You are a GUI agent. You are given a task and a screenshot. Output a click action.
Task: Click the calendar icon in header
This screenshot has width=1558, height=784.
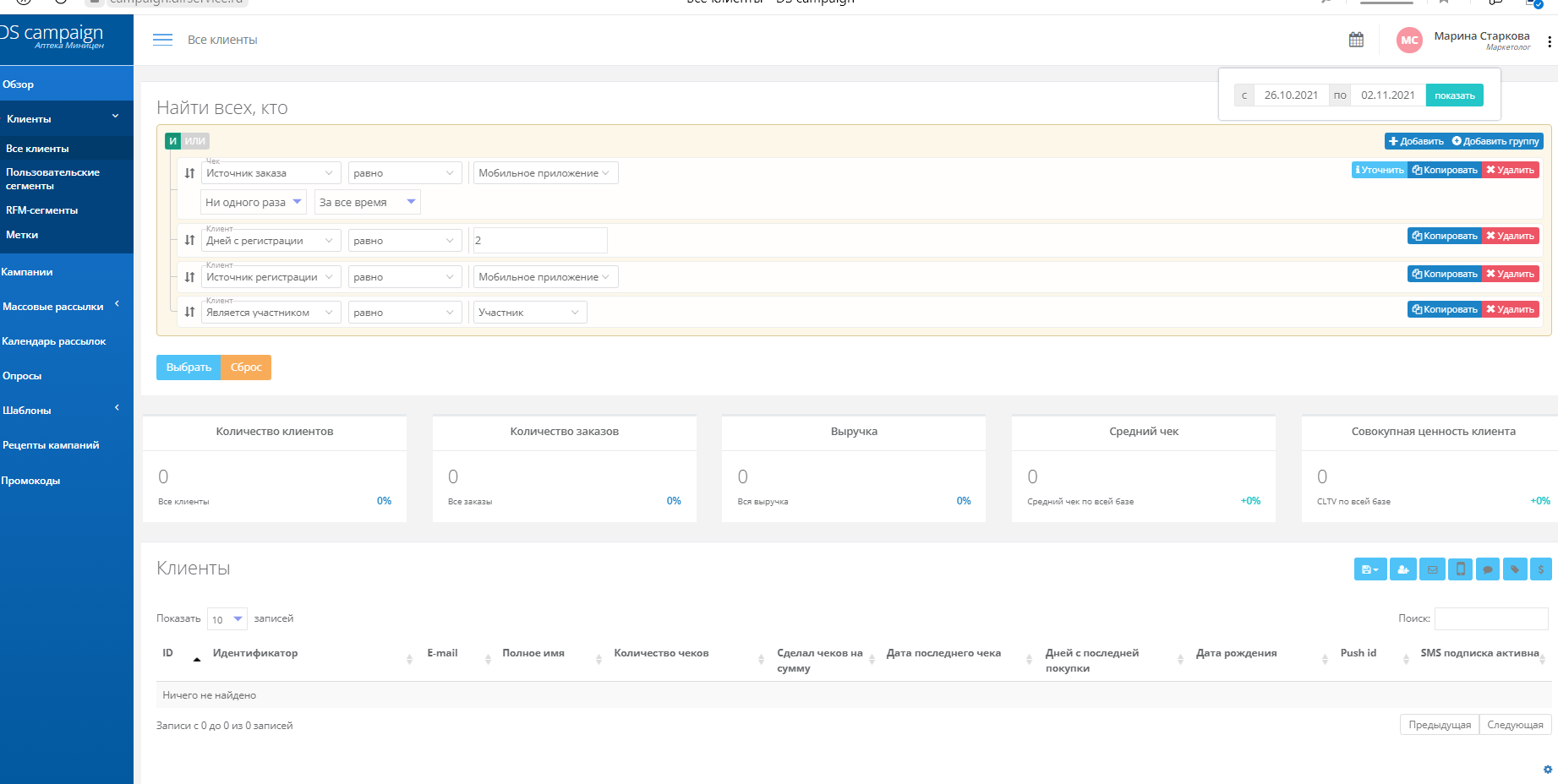click(1356, 40)
